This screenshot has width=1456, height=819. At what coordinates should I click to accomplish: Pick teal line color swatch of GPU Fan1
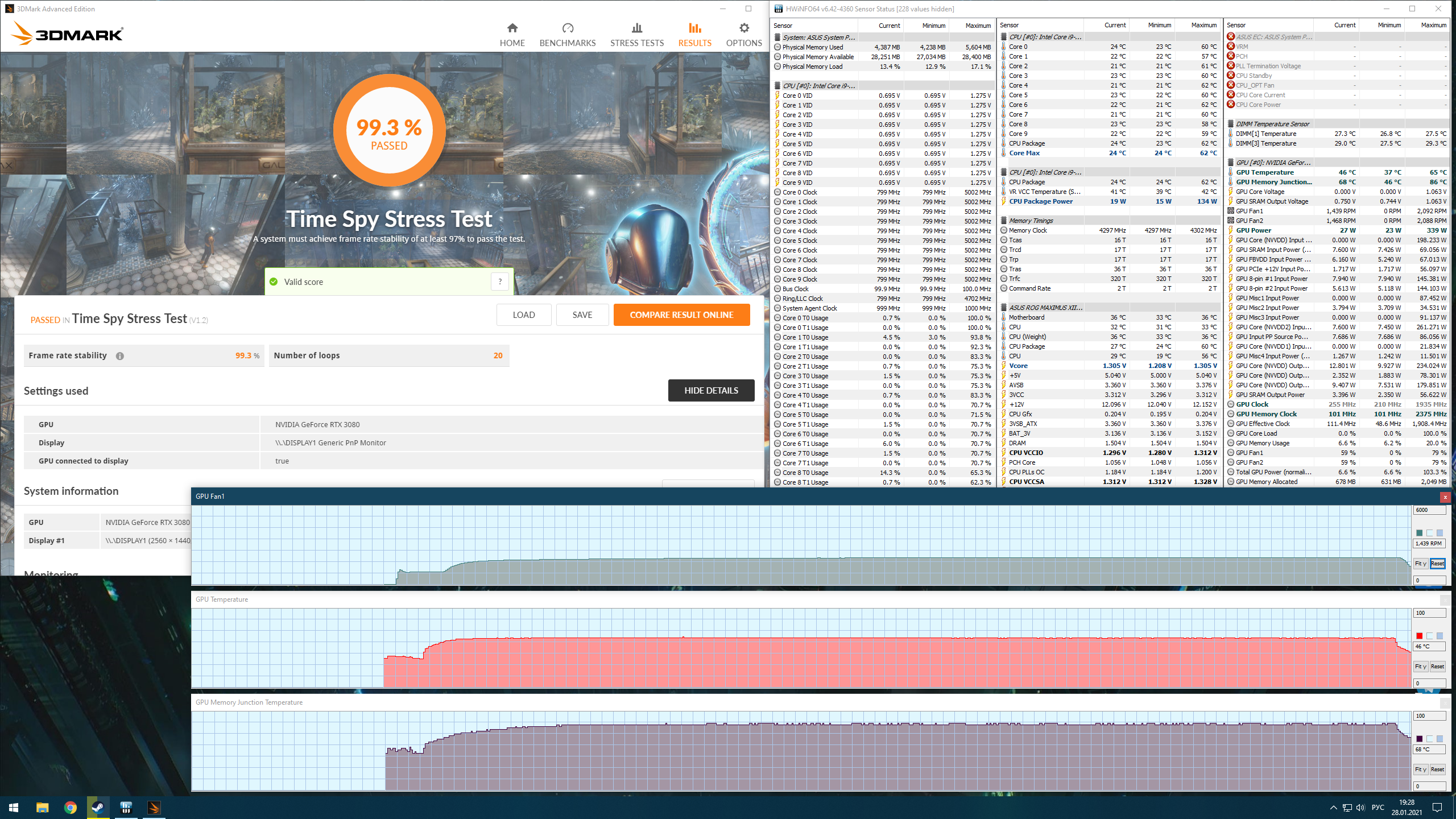click(1420, 533)
